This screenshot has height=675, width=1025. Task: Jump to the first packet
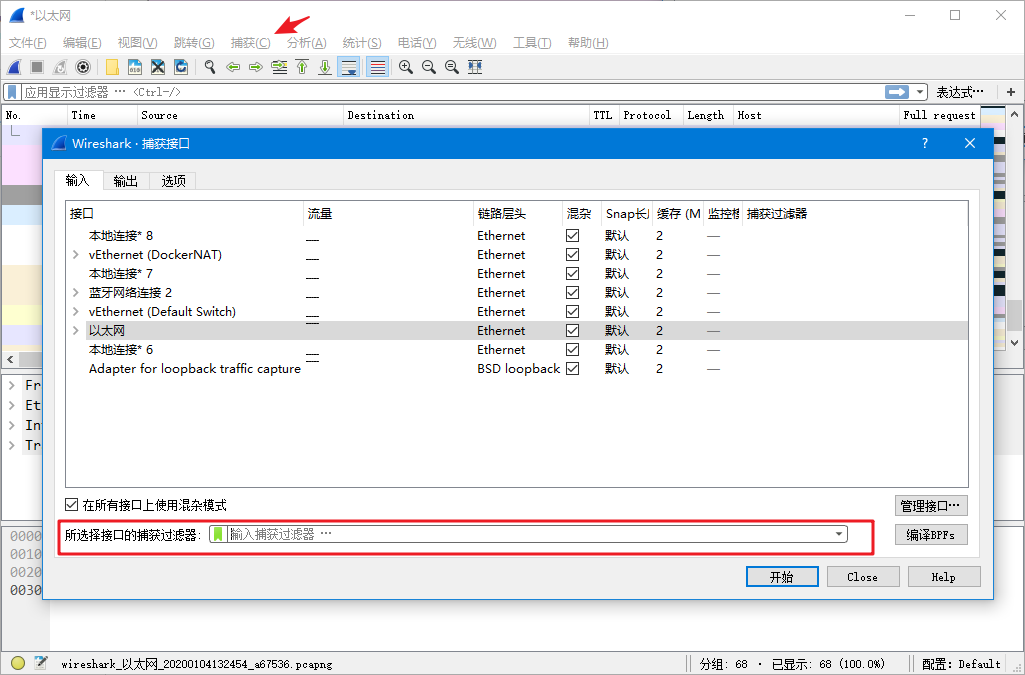tap(302, 67)
